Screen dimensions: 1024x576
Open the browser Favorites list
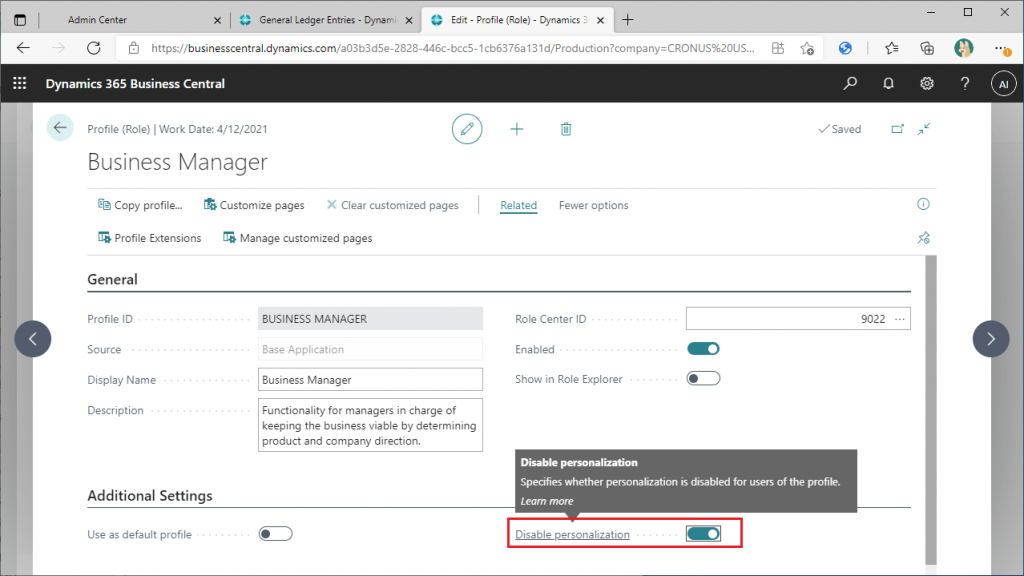click(891, 48)
